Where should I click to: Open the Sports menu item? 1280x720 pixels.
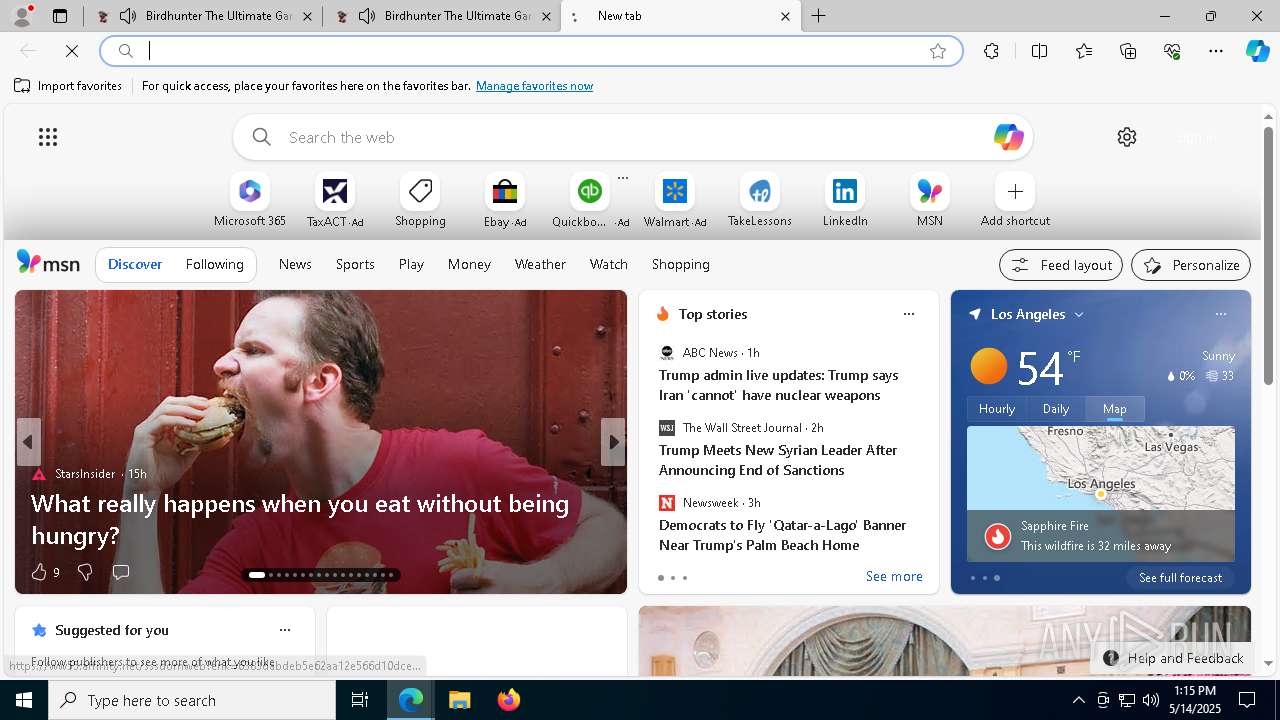click(x=355, y=264)
